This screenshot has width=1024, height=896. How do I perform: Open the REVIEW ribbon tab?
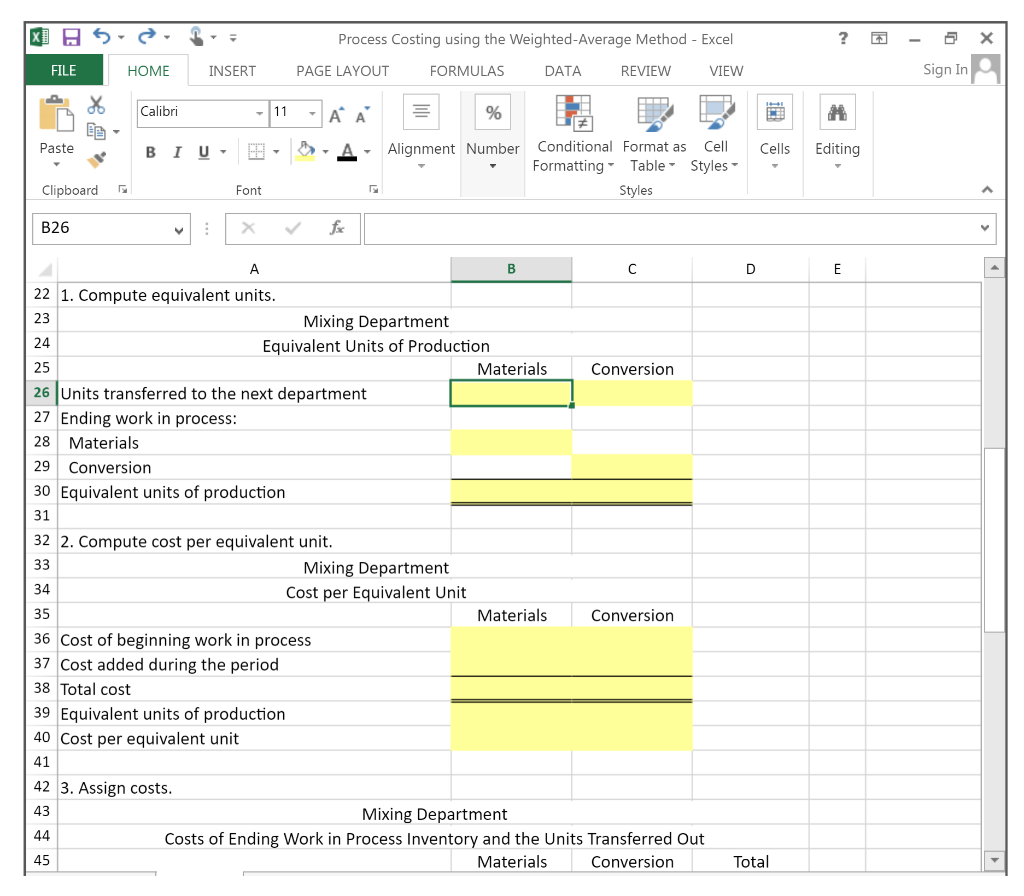coord(645,70)
